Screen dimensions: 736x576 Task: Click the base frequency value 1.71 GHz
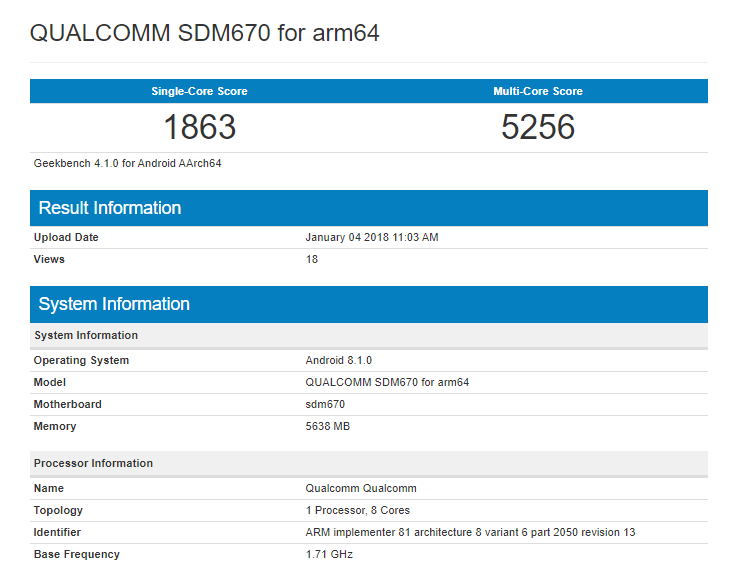pyautogui.click(x=328, y=554)
